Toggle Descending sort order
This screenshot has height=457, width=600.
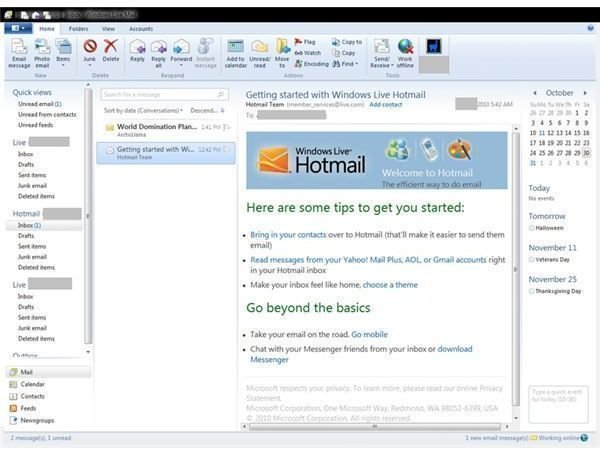click(x=207, y=111)
